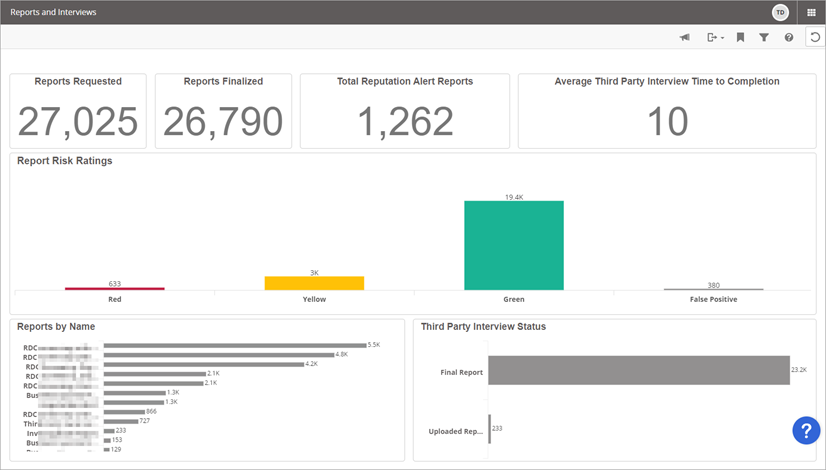
Task: Click Total Reputation Alert Reports value
Action: (405, 121)
